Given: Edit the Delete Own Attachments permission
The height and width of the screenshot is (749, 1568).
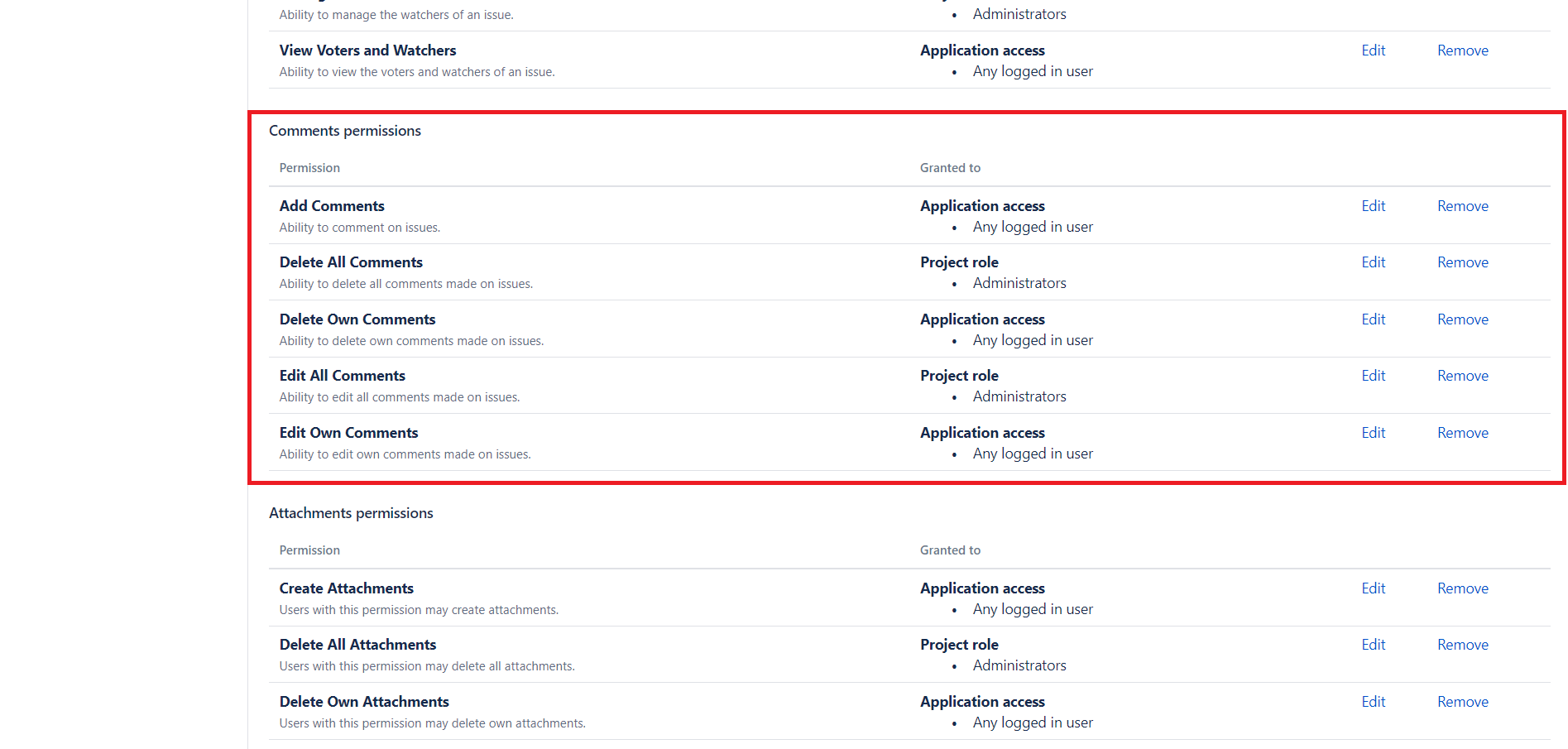Looking at the screenshot, I should coord(1373,702).
